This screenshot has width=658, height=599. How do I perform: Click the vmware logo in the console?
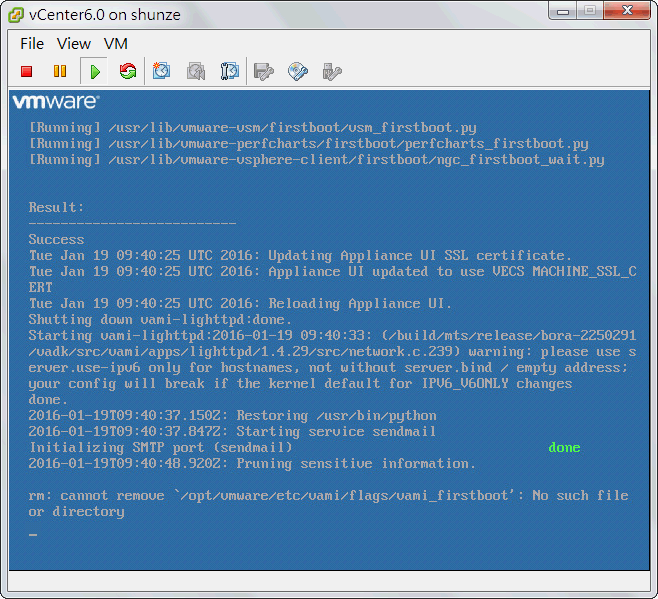tap(56, 102)
